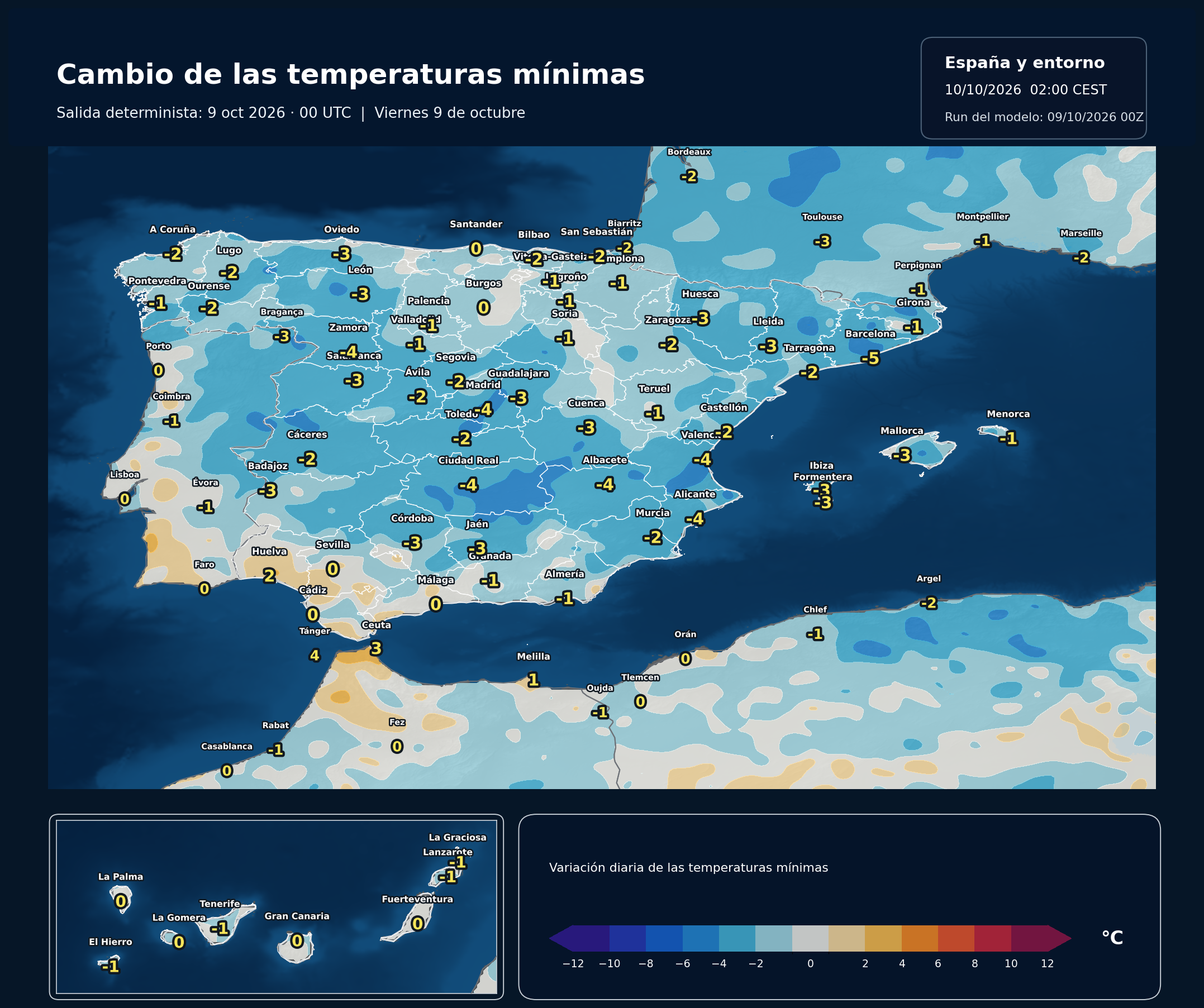This screenshot has width=1204, height=1008.
Task: Click the Mallorca island label
Action: [902, 431]
